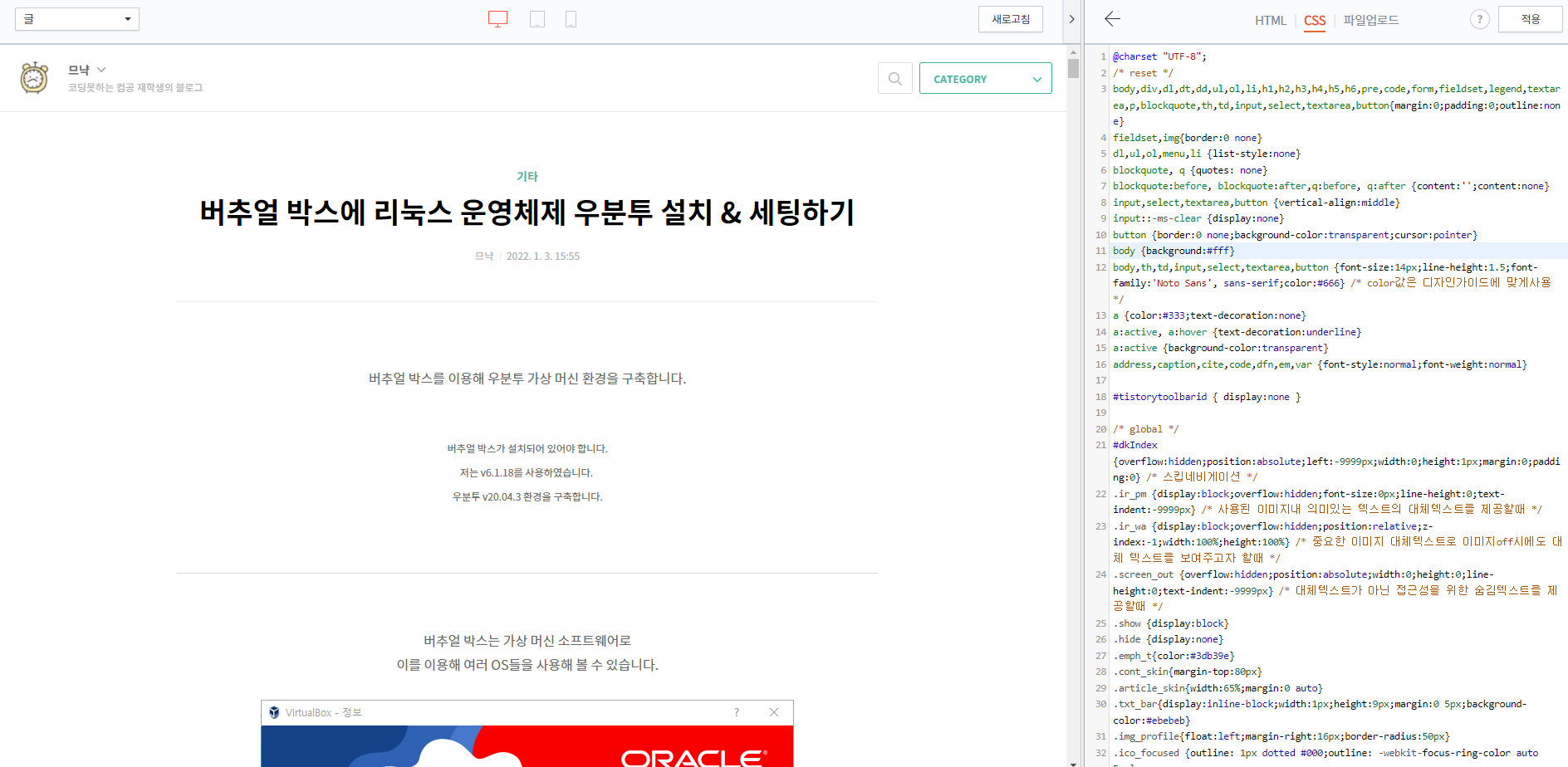1568x767 pixels.
Task: Click the '.show {display:block}' line
Action: (x=1171, y=623)
